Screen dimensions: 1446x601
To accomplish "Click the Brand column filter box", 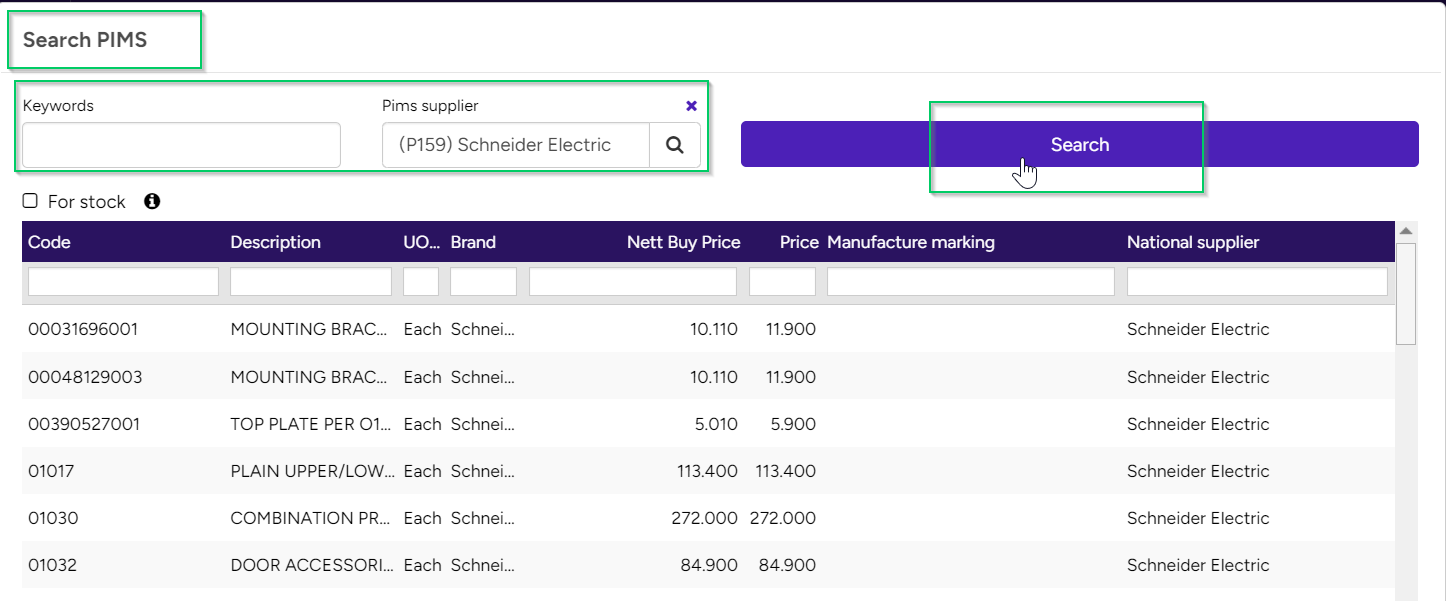I will coord(483,282).
